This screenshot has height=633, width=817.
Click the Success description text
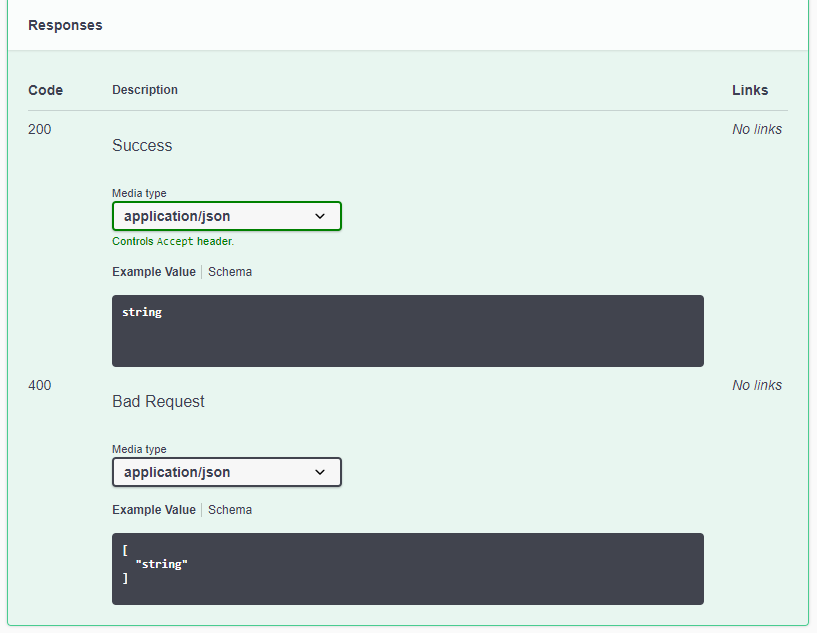(x=142, y=146)
